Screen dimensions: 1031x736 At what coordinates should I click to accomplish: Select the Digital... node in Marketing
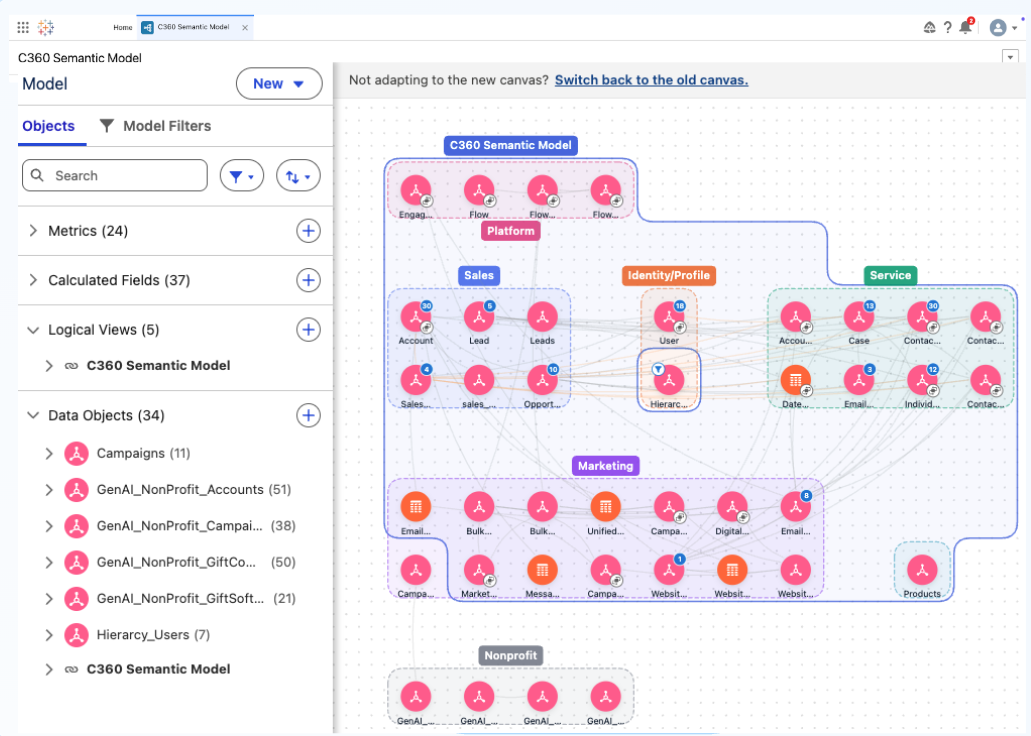[732, 507]
